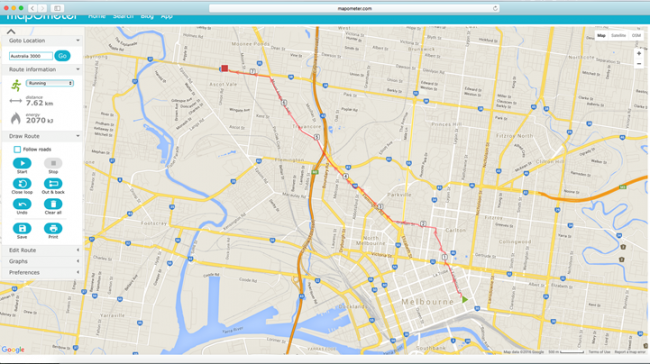Print the map with printer icon
The height and width of the screenshot is (364, 650).
(53, 228)
